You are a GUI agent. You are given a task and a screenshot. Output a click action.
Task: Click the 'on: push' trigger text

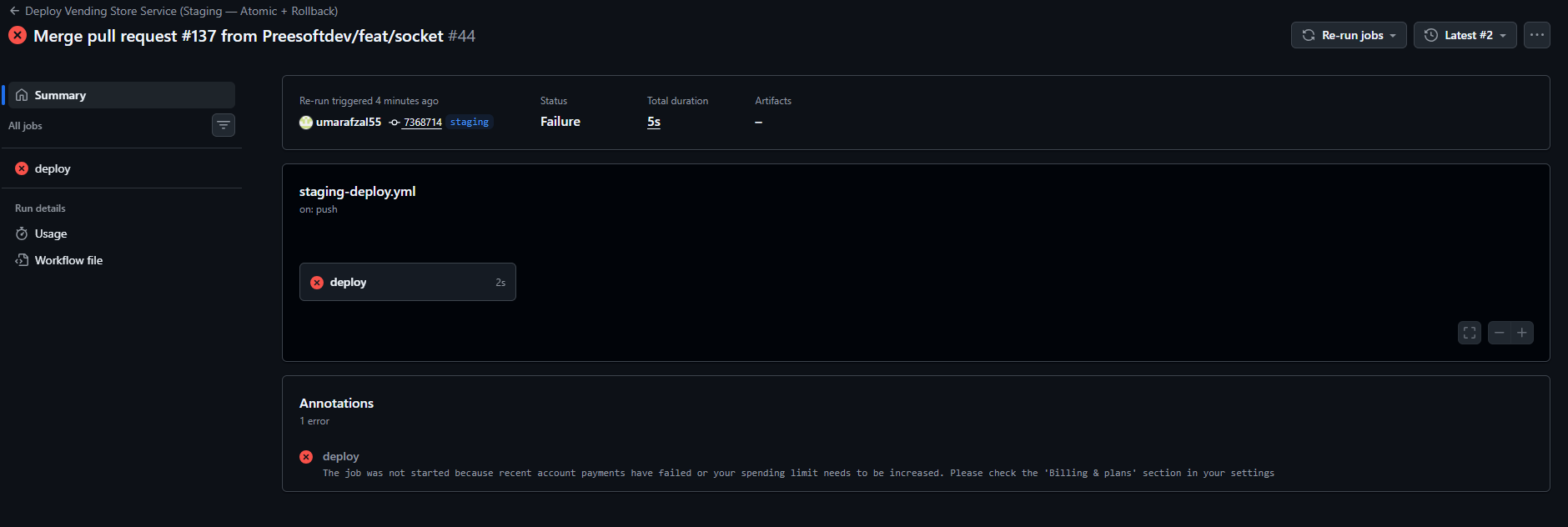coord(319,209)
